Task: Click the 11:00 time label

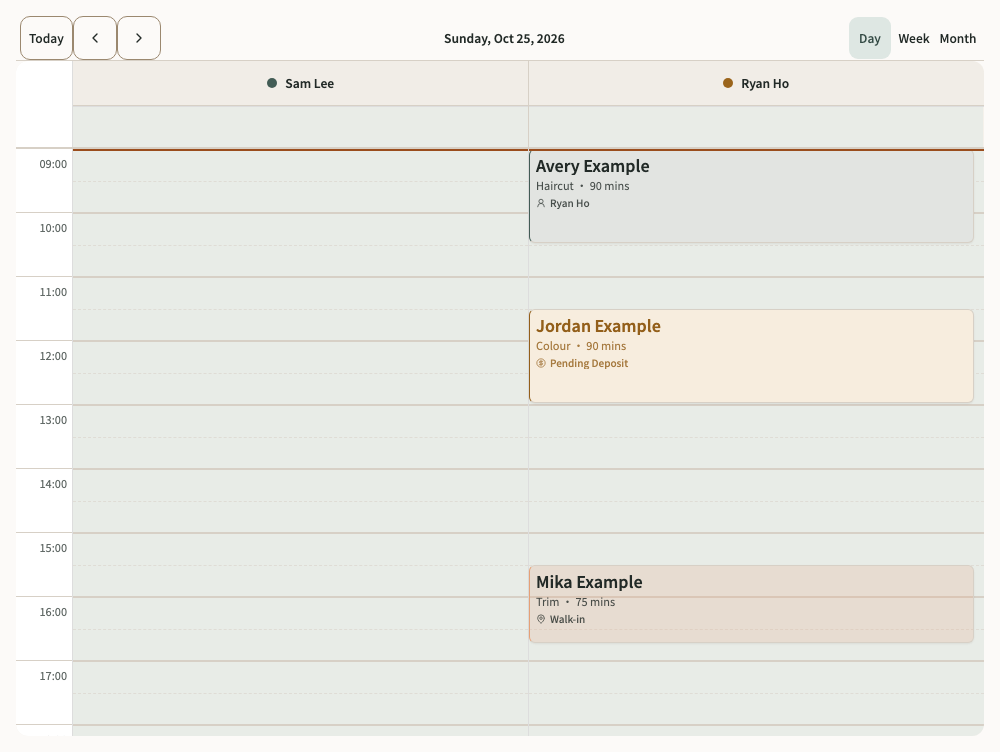Action: pos(53,292)
